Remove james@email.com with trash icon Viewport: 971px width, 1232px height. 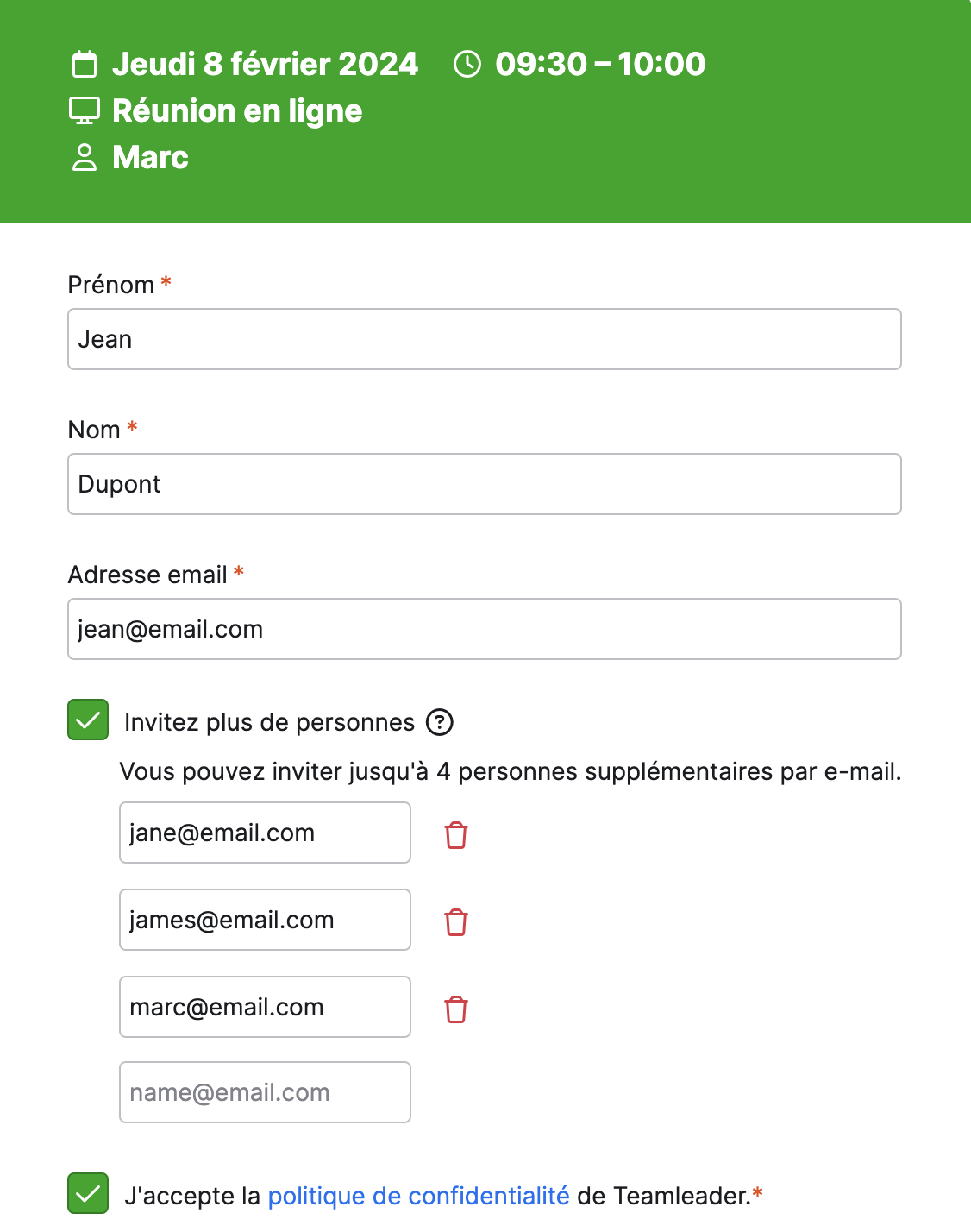click(456, 922)
